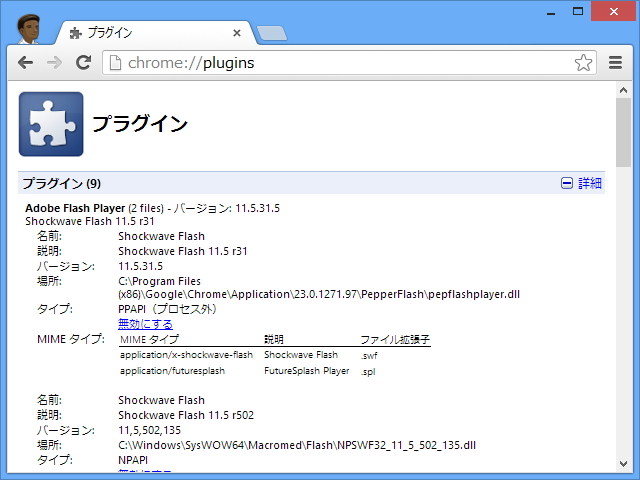Click the scrollbar down arrow
640x480 pixels.
coord(623,464)
